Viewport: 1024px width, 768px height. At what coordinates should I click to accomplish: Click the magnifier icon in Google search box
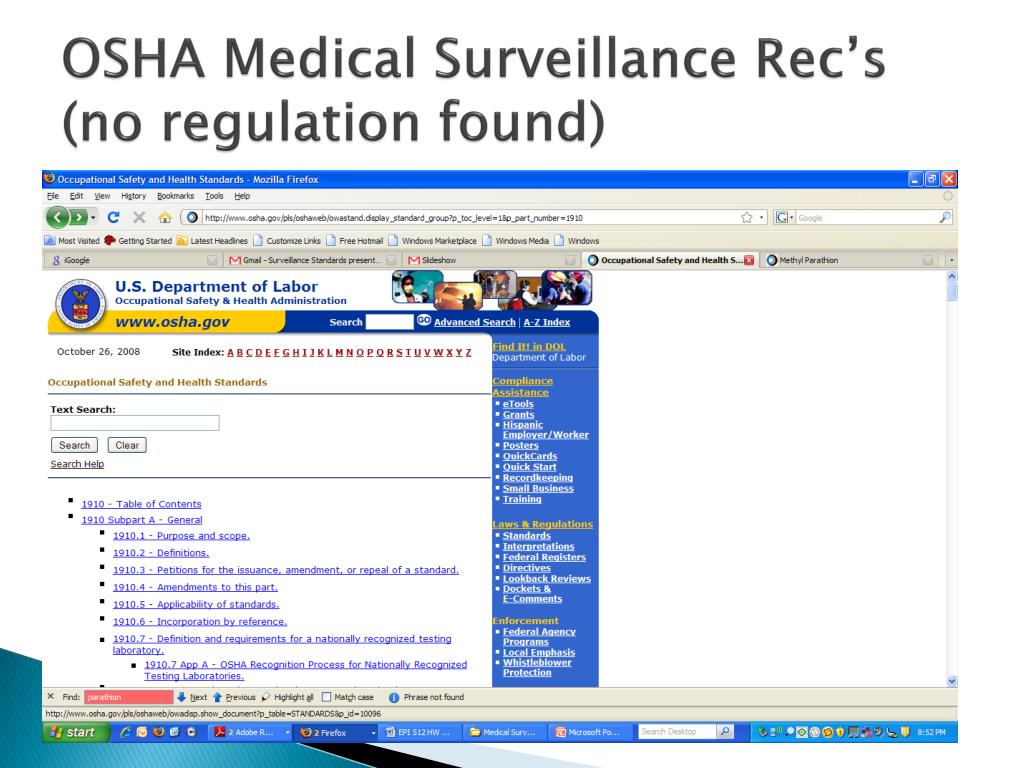(x=944, y=217)
